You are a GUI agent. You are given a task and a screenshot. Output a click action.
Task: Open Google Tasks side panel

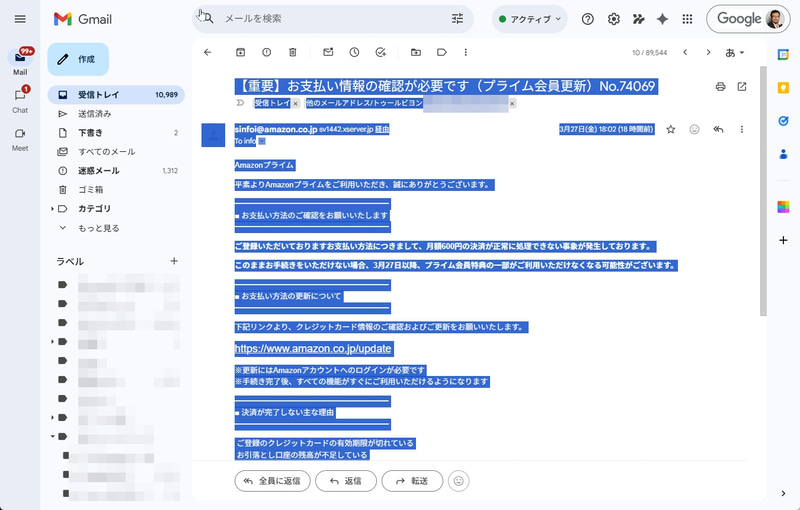point(783,121)
